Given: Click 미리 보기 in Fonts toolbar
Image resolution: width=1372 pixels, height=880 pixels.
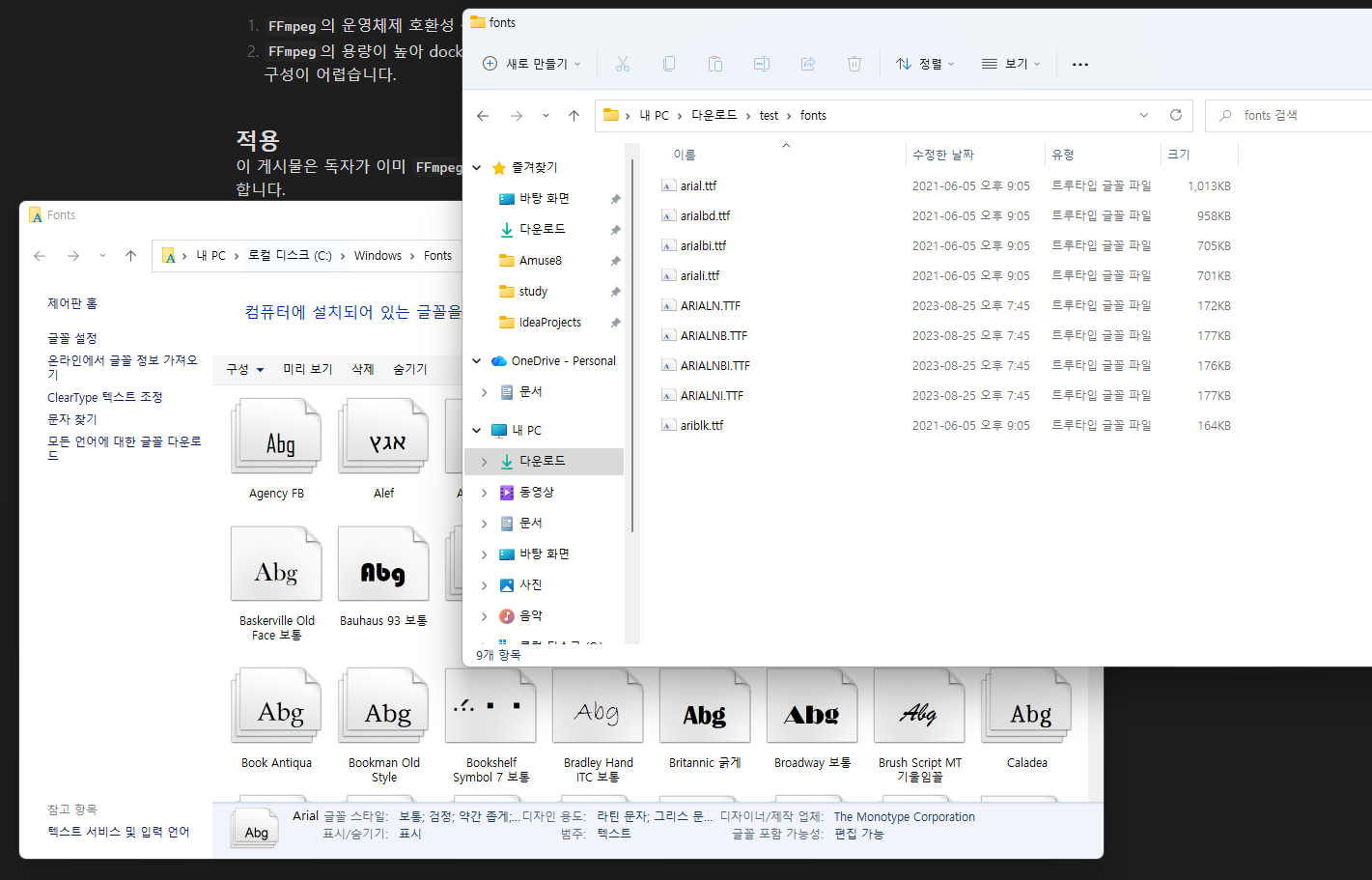Looking at the screenshot, I should tap(308, 369).
